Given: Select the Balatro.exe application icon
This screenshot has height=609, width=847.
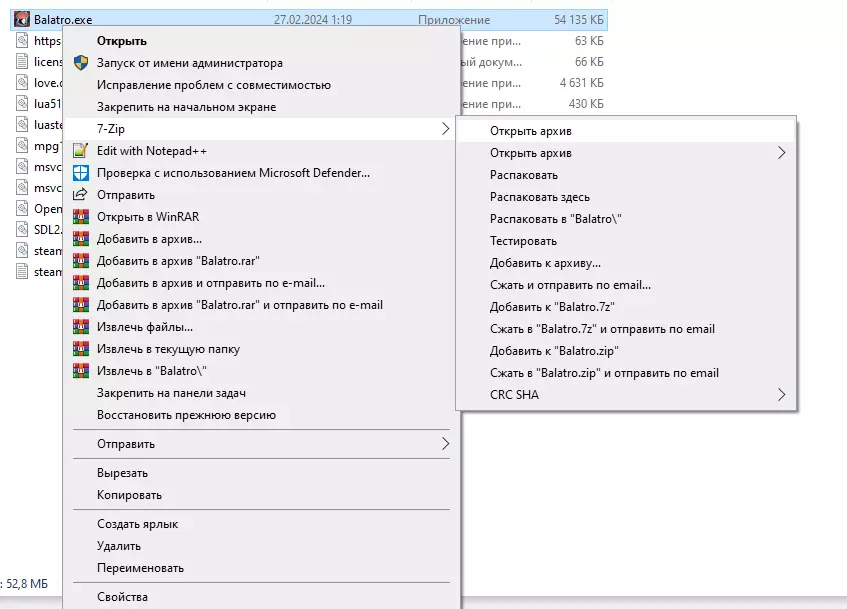Looking at the screenshot, I should [x=22, y=19].
